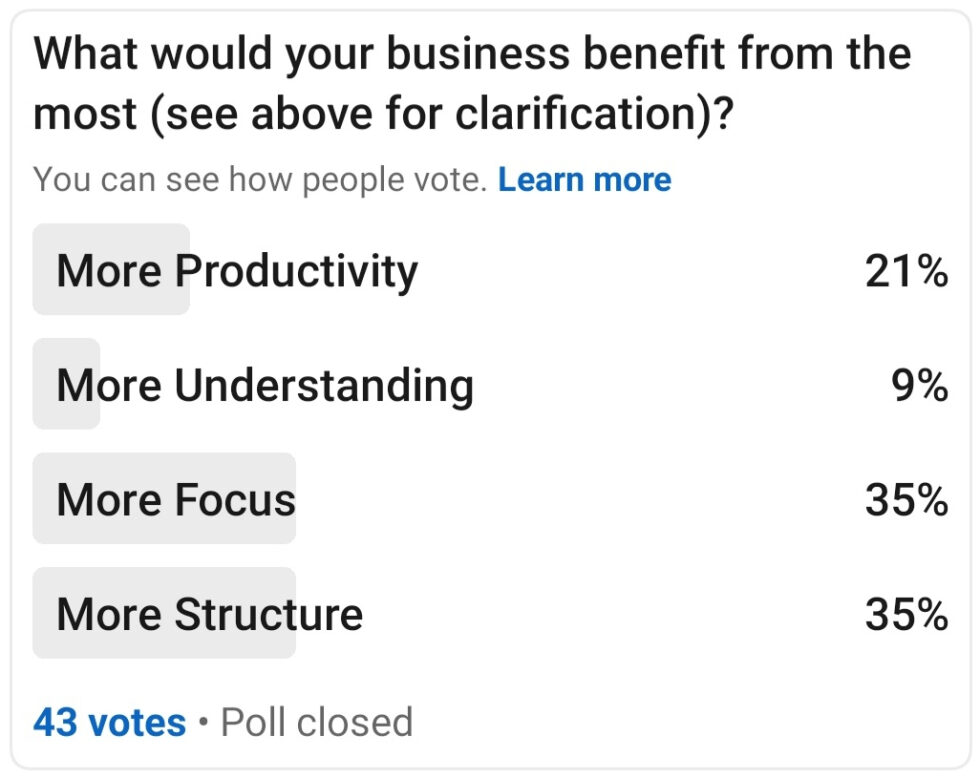Click the 35% result next to More Focus

(x=905, y=499)
